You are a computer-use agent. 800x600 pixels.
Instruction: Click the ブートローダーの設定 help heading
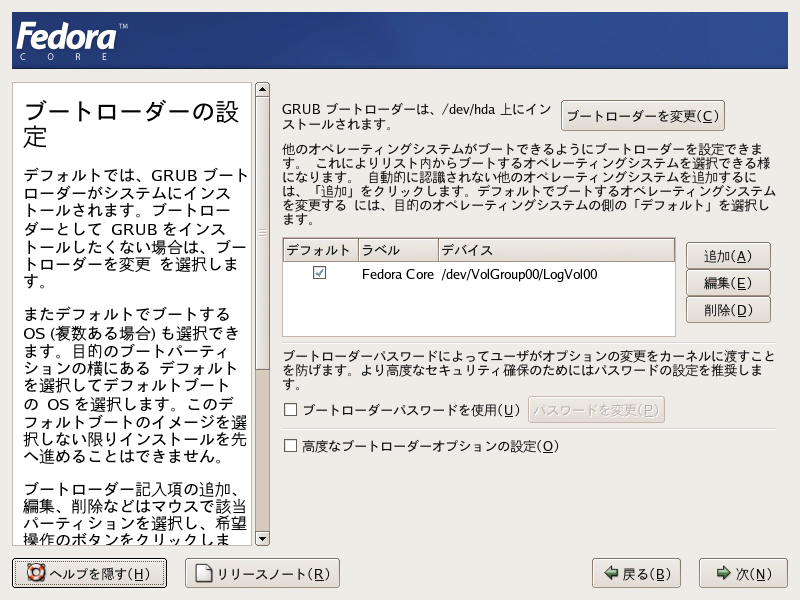click(x=131, y=124)
